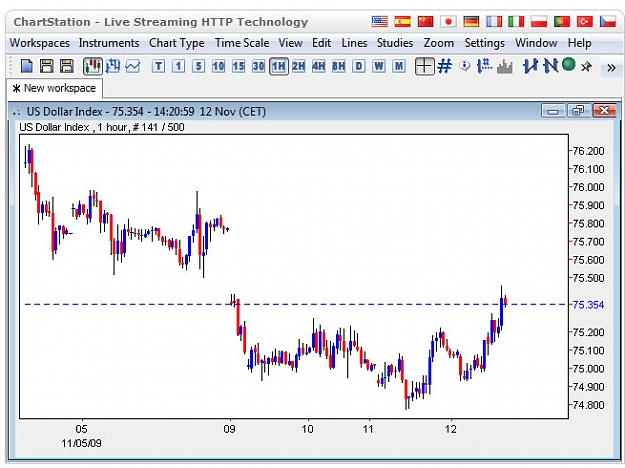Open the Help menu
625x468 pixels.
click(580, 43)
